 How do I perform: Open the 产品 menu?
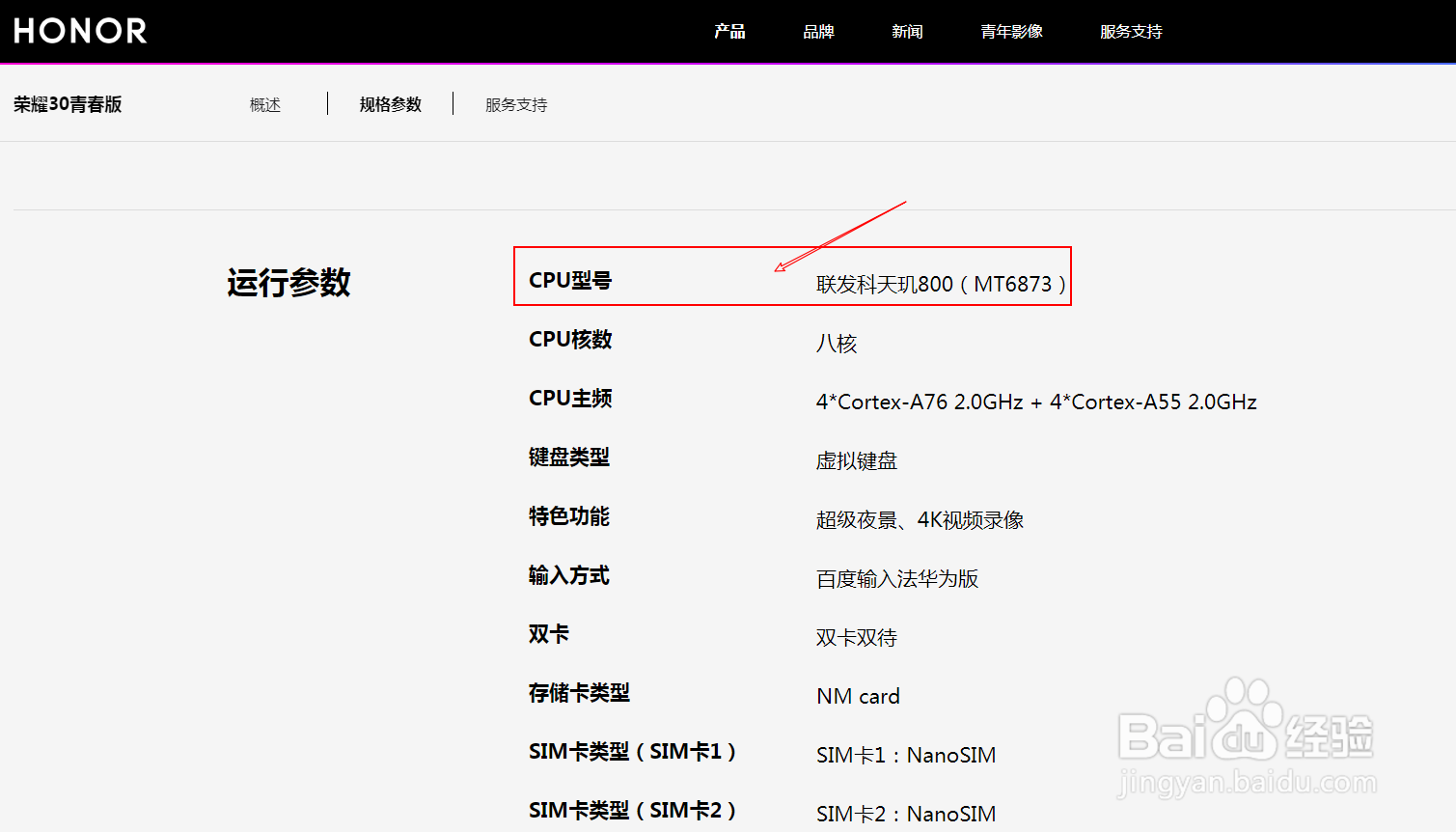tap(729, 32)
